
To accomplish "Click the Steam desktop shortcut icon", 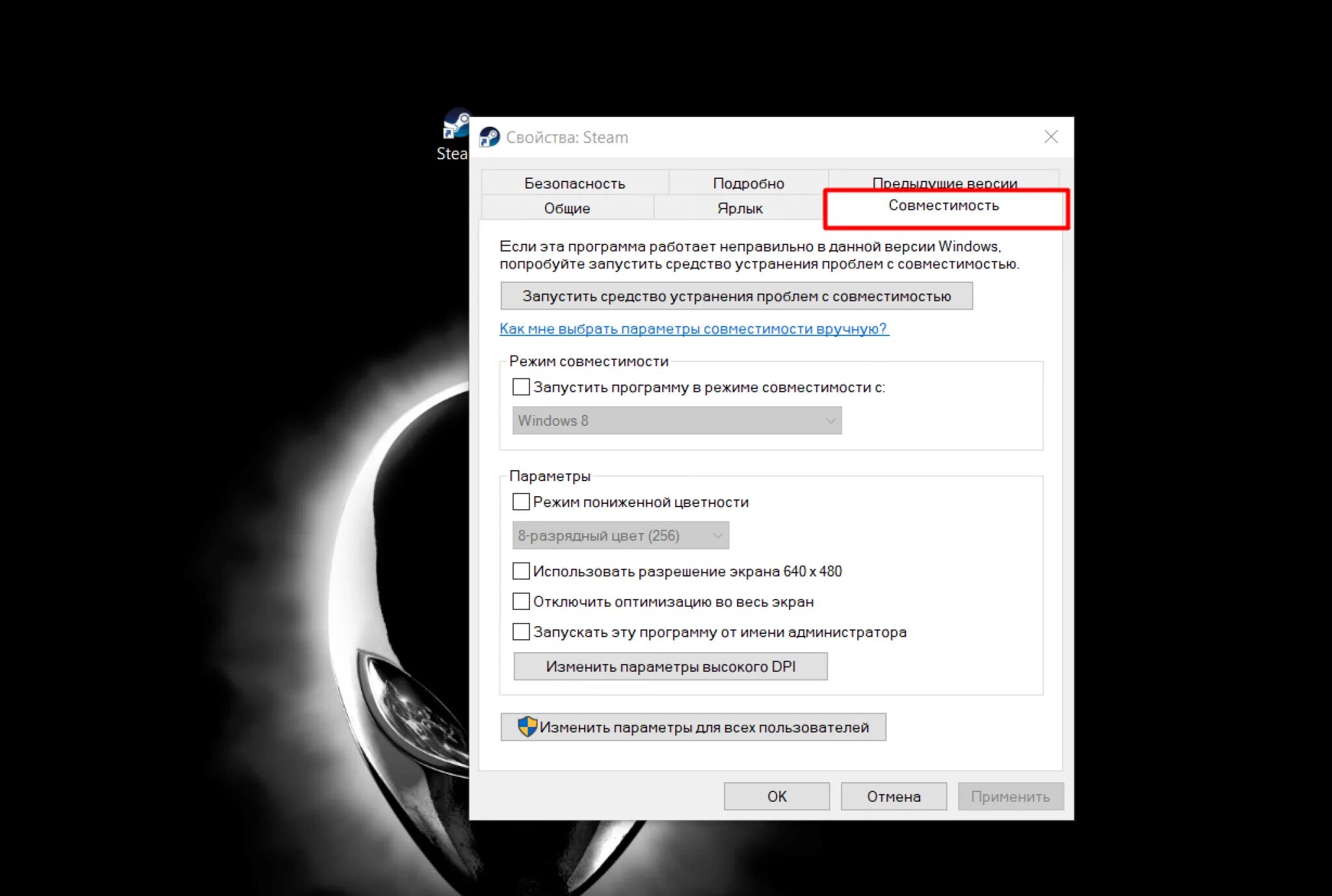I will pyautogui.click(x=454, y=125).
